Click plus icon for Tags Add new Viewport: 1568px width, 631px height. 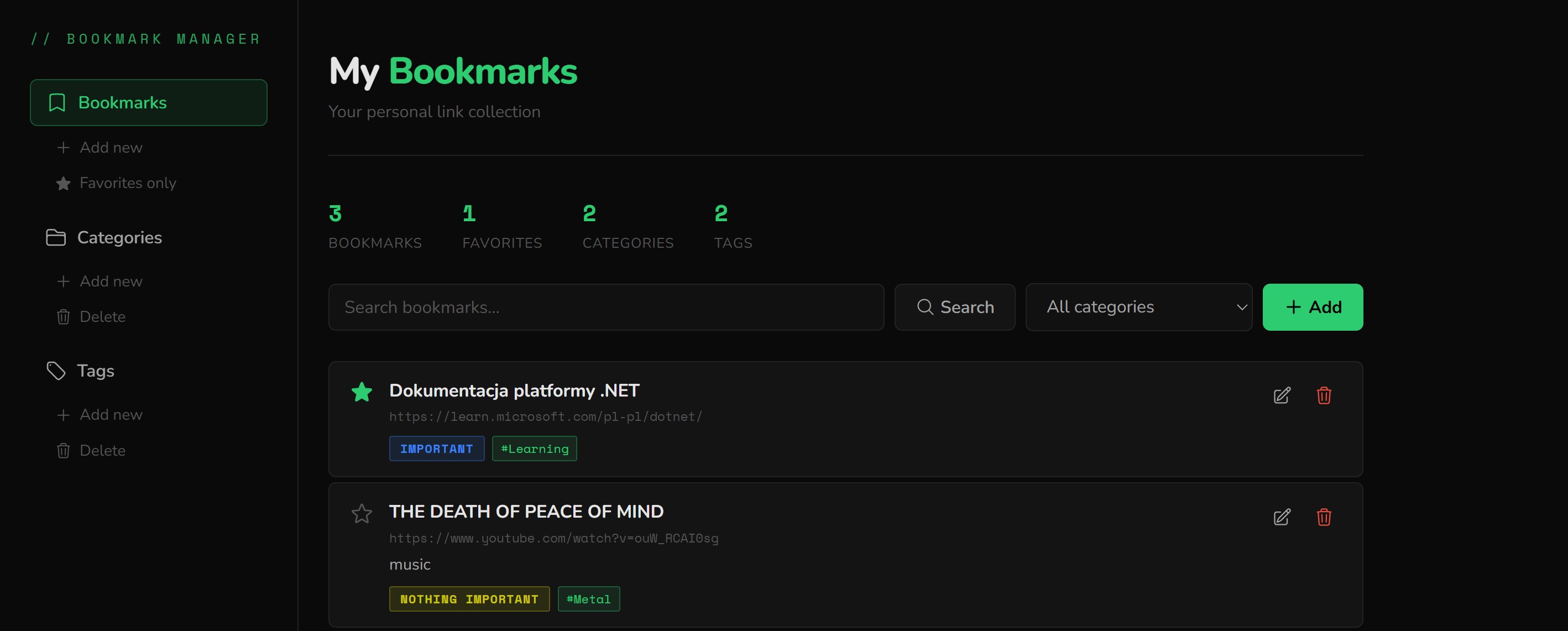(63, 415)
